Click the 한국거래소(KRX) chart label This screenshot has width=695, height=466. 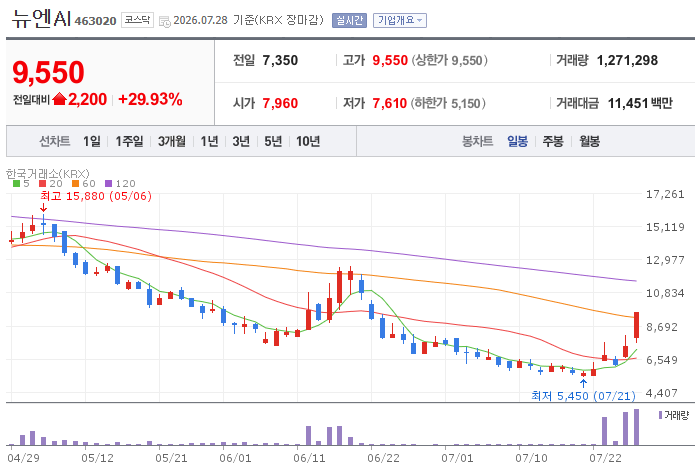point(48,173)
